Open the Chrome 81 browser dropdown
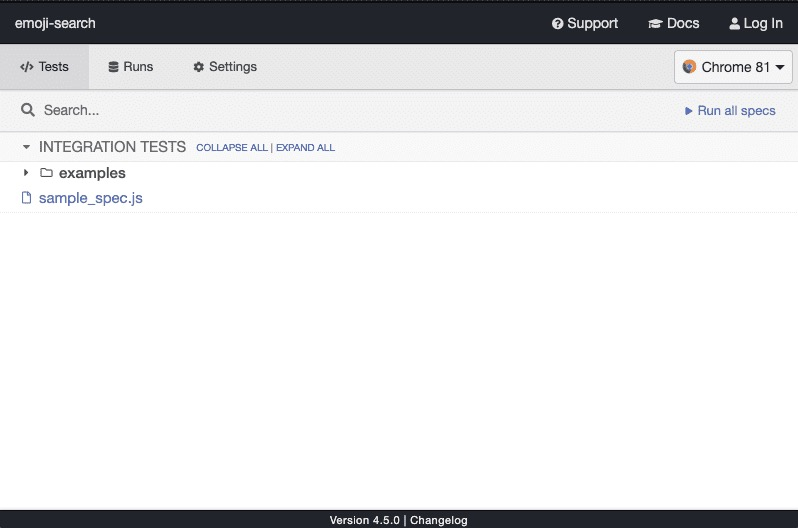Screen dimensions: 798x528 click(733, 67)
